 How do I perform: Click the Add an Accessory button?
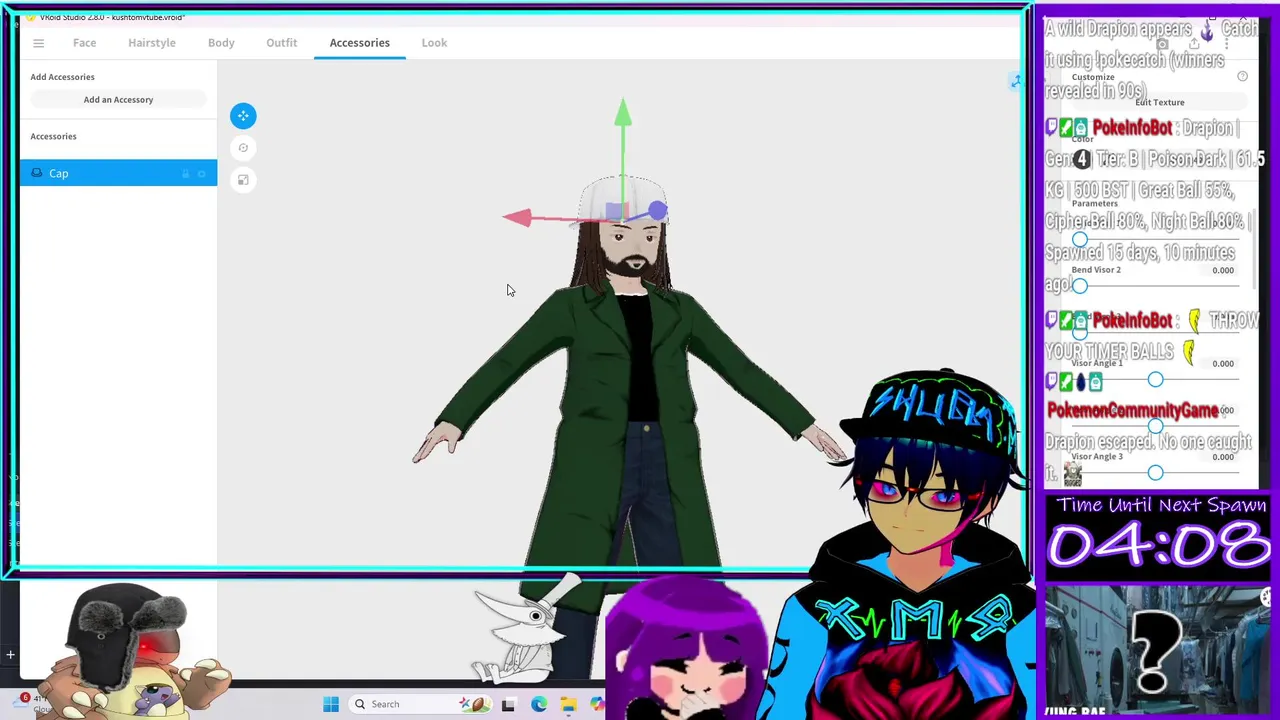[x=118, y=100]
